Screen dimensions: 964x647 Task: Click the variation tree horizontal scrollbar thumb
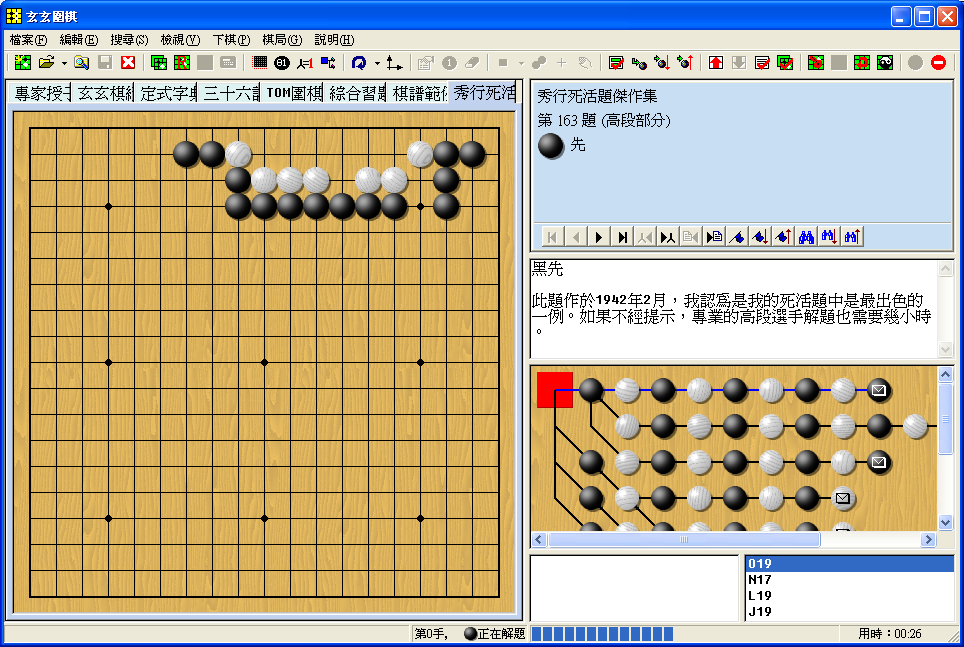point(684,540)
